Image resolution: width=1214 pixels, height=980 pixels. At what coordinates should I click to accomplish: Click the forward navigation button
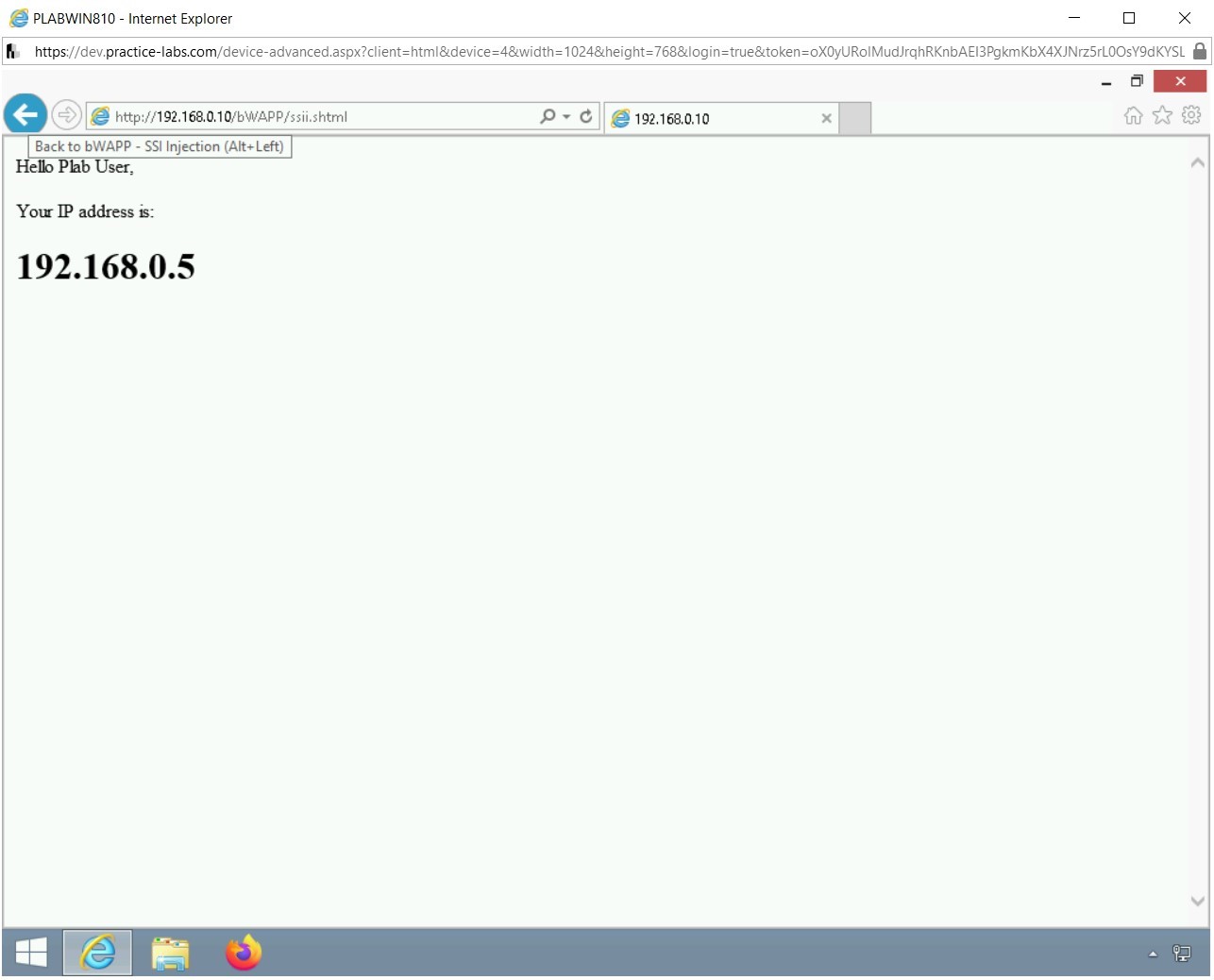tap(66, 114)
